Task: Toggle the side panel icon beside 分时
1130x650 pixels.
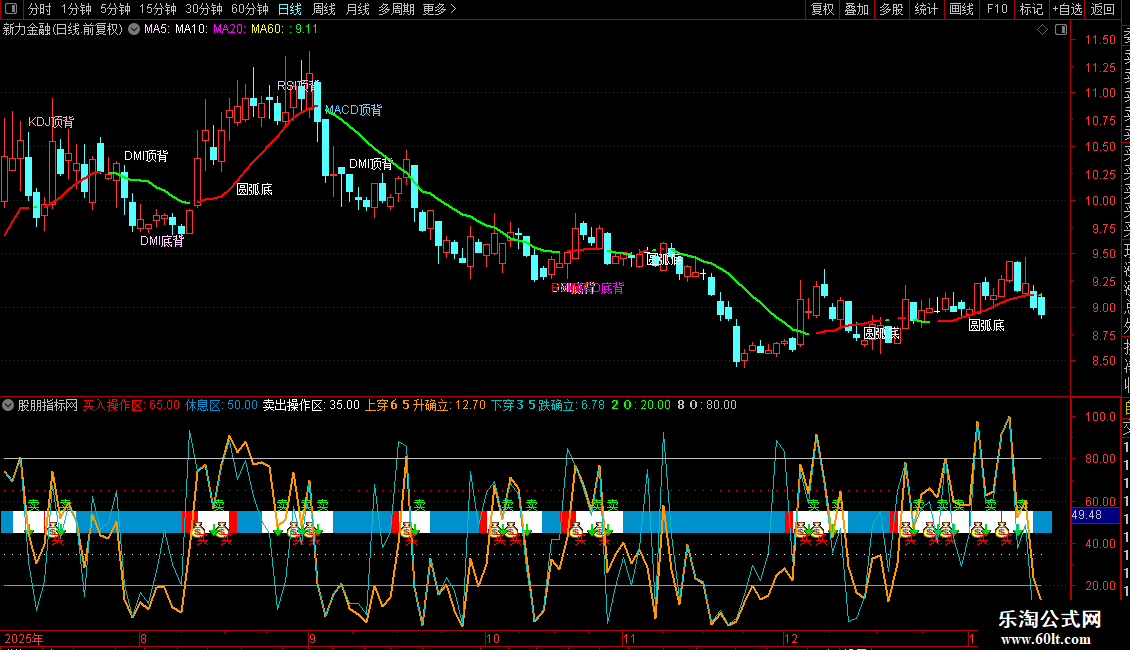Action: [x=11, y=9]
